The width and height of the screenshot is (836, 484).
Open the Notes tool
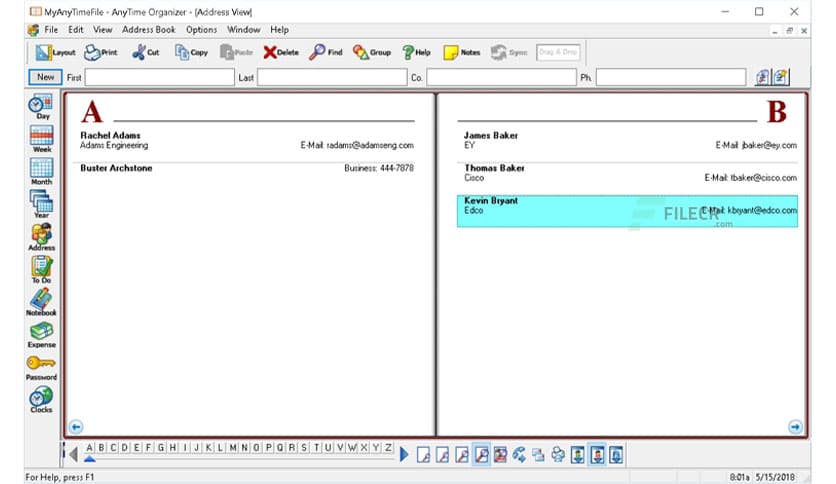tap(462, 52)
